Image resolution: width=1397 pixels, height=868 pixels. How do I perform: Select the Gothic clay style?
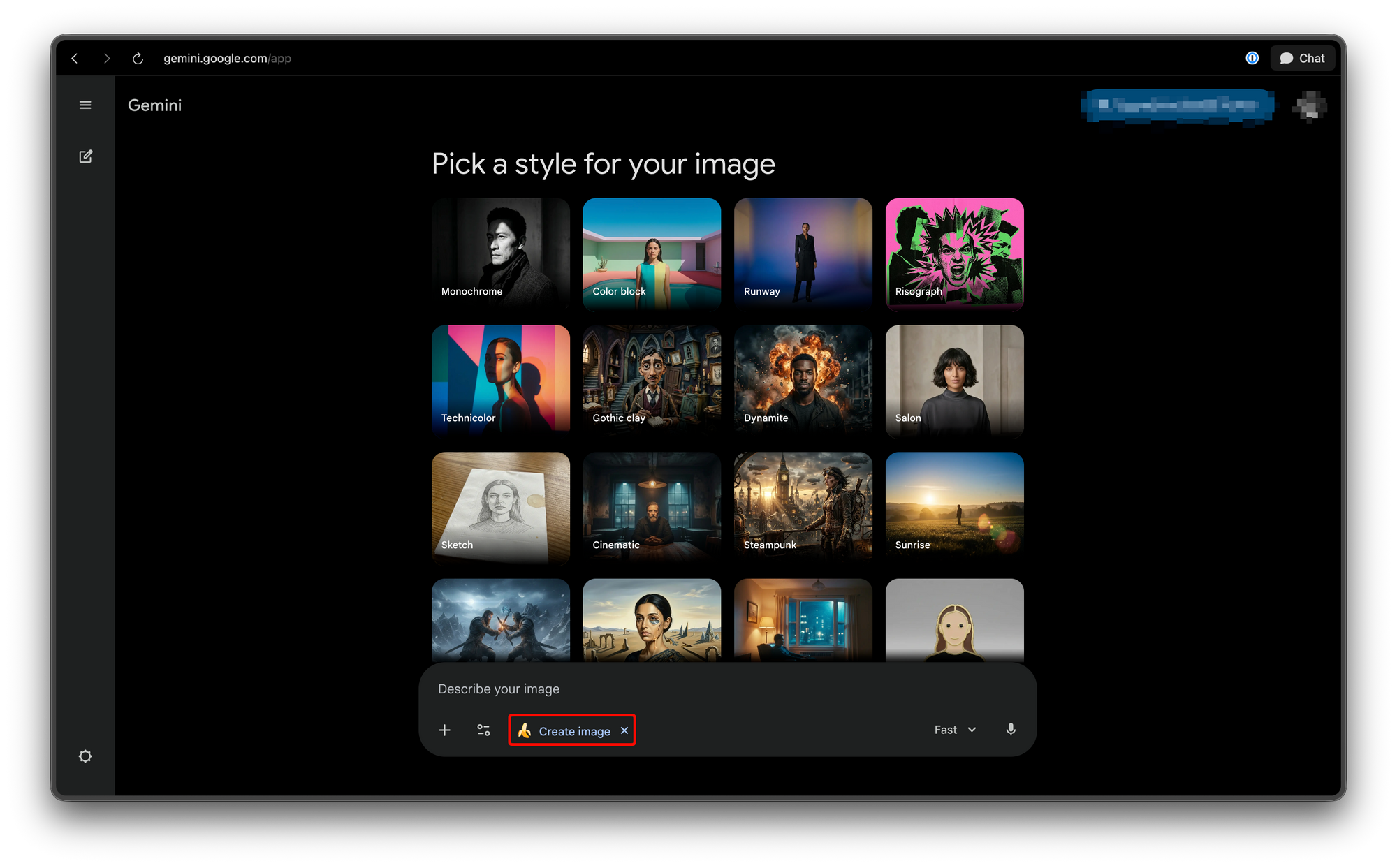(652, 381)
